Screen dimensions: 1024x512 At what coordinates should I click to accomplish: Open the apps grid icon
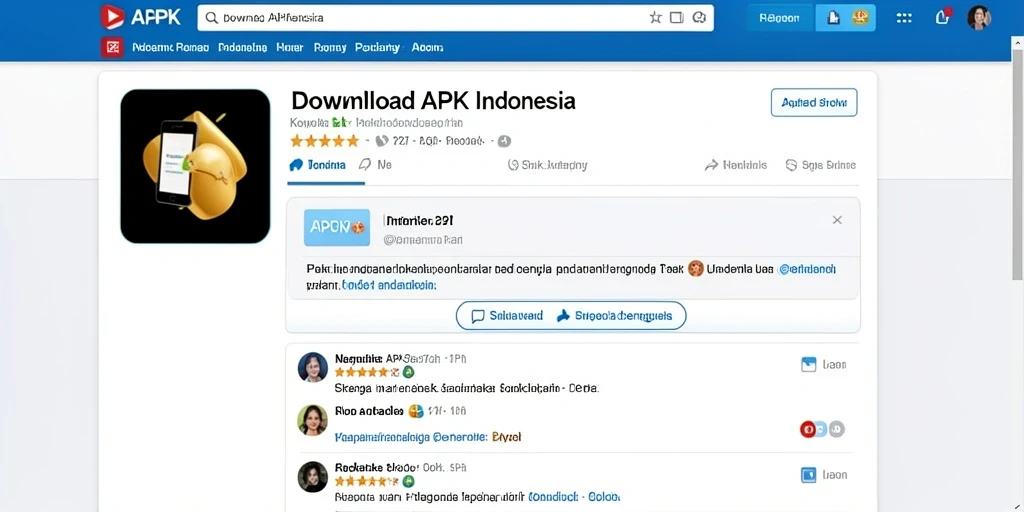(904, 18)
